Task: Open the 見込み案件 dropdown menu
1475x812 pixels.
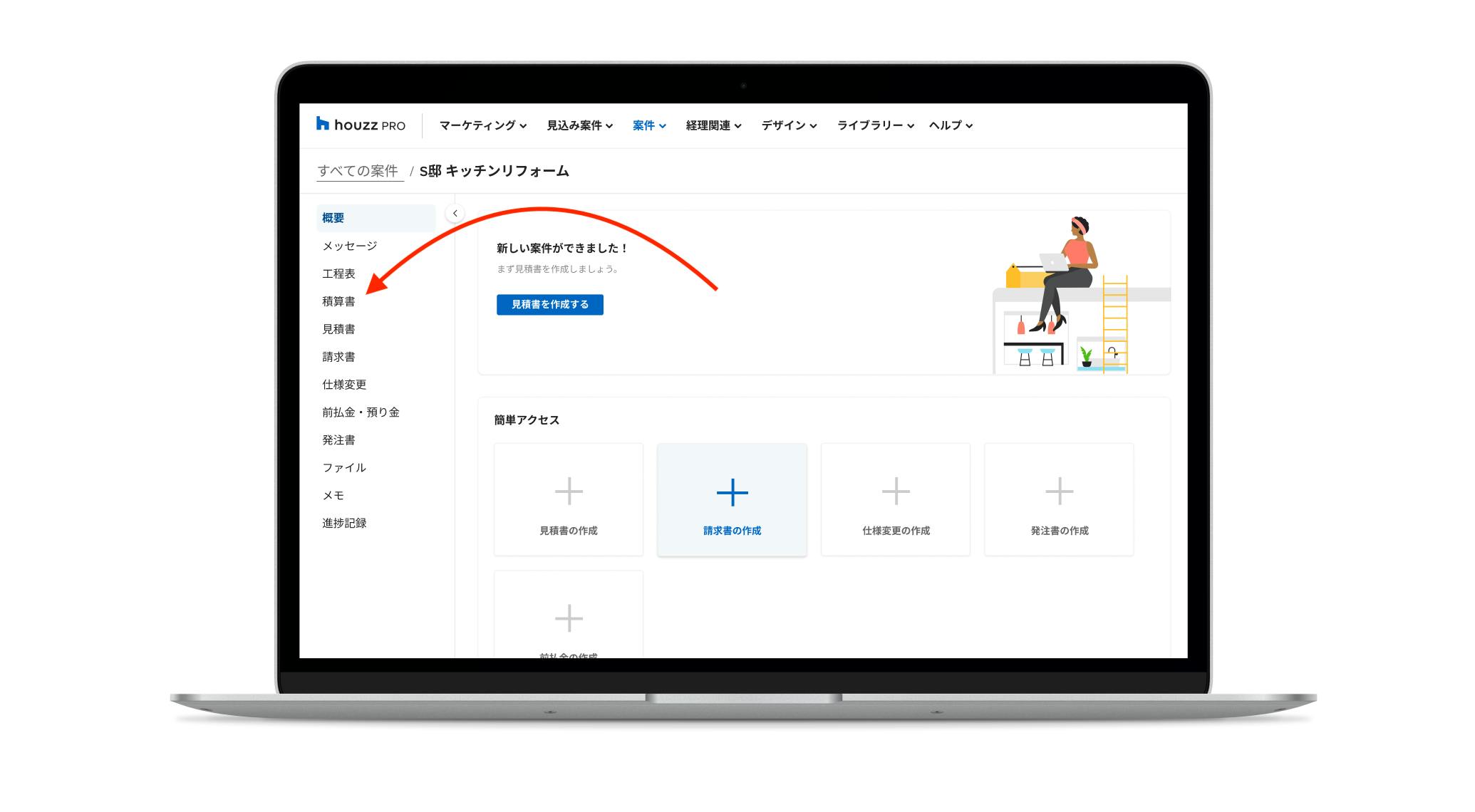Action: click(579, 125)
